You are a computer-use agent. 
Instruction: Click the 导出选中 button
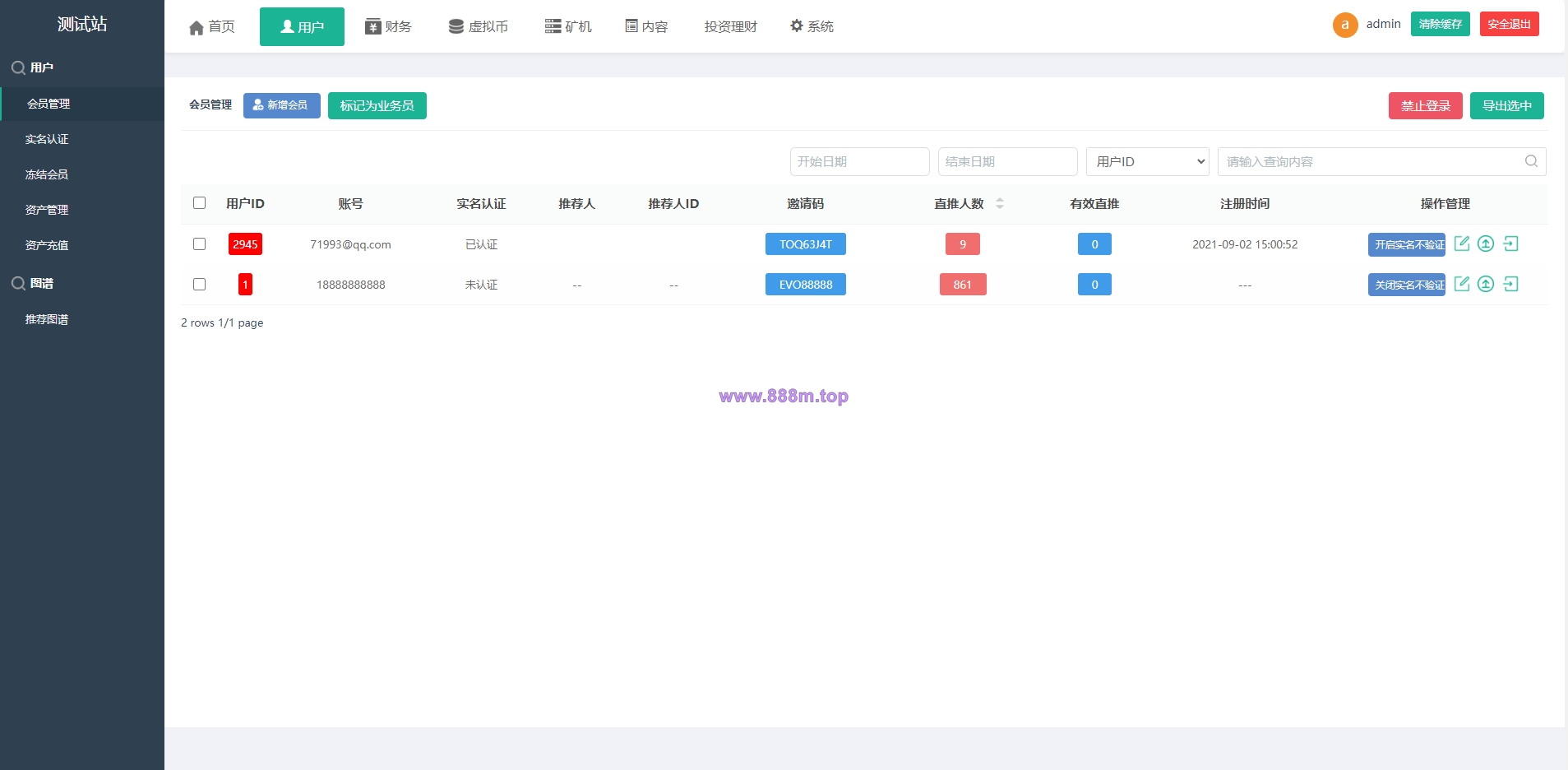tap(1507, 105)
